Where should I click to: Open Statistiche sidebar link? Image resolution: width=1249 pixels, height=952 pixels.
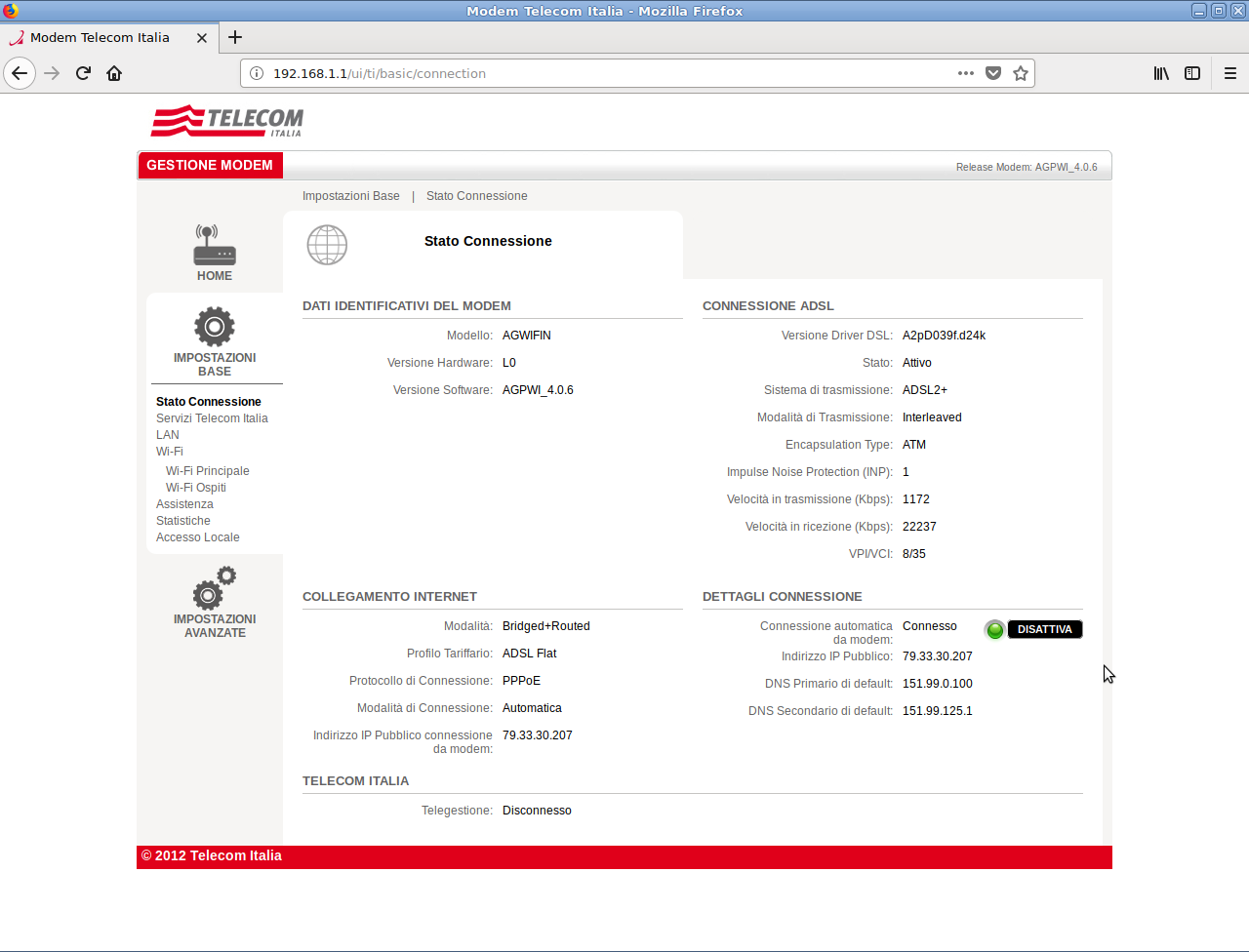(x=183, y=521)
